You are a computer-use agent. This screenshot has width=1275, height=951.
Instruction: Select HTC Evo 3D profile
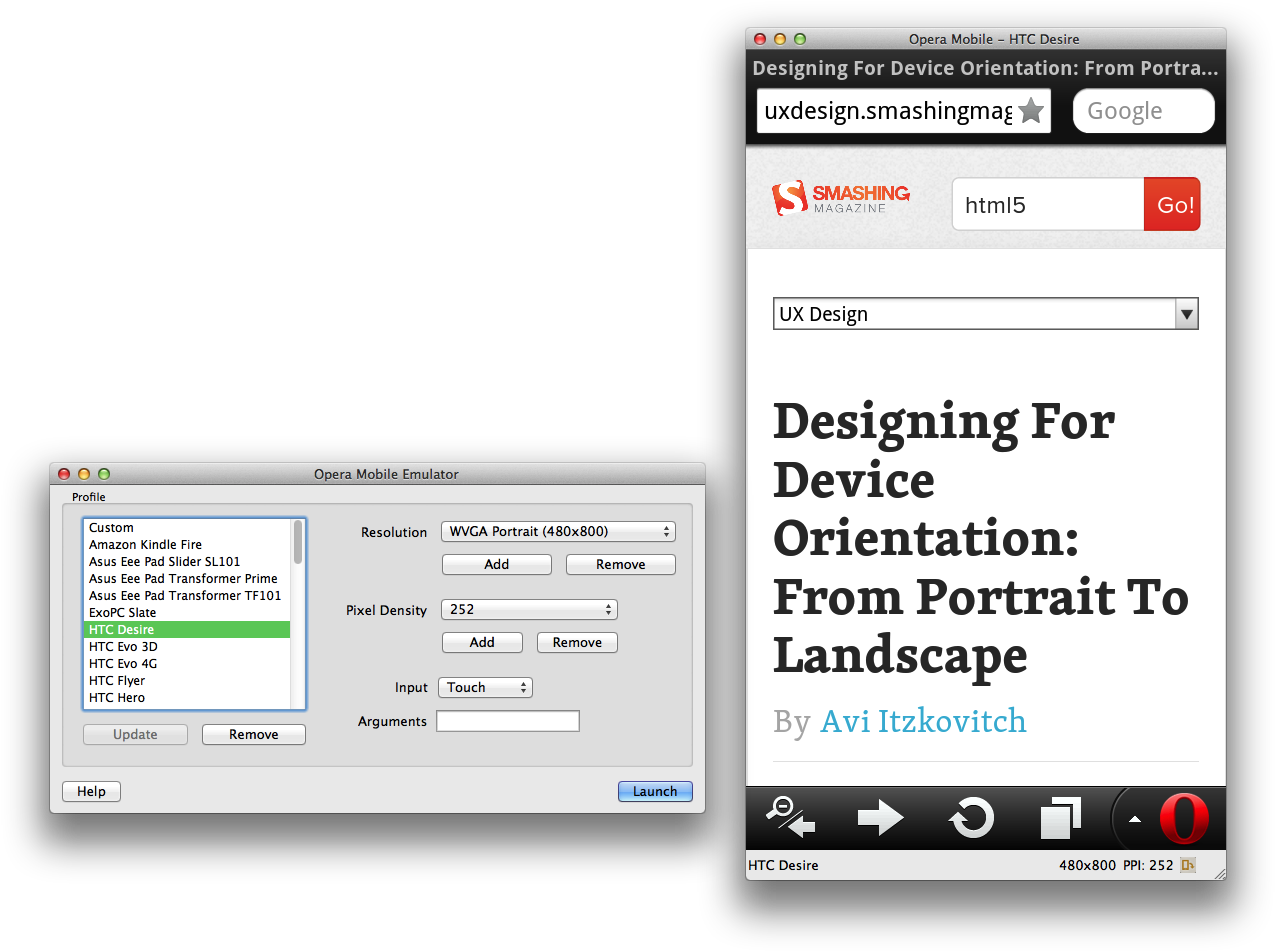(x=187, y=647)
